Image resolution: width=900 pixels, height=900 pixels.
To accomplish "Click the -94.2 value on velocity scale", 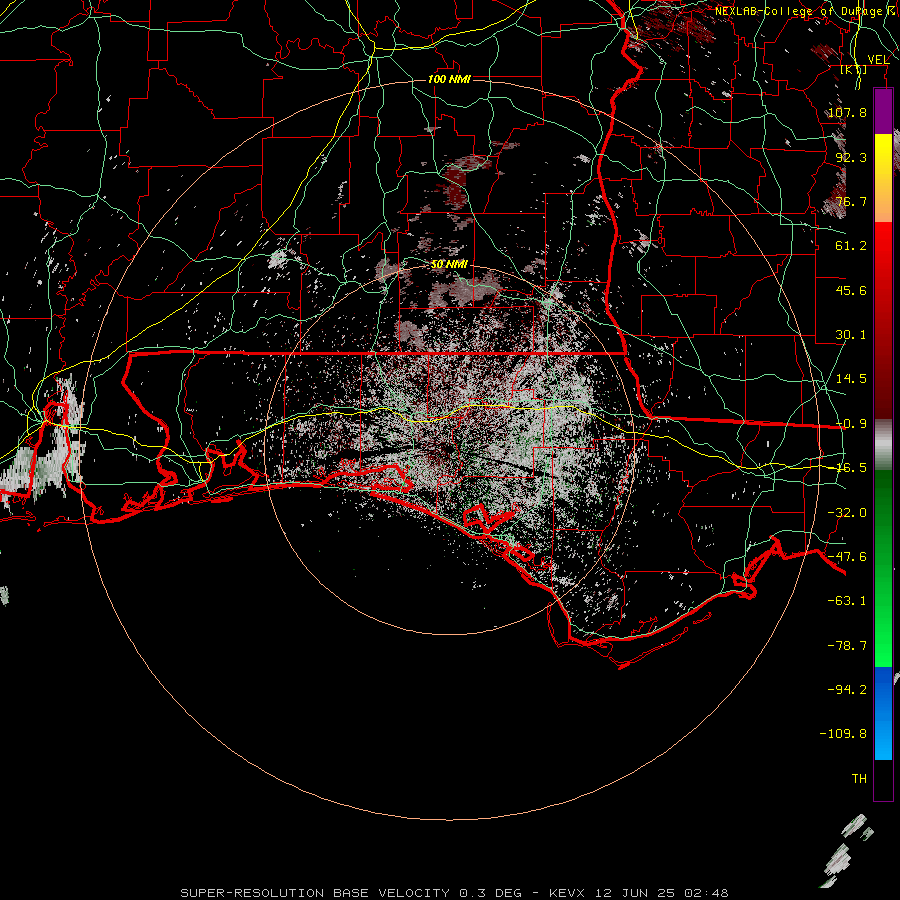I will (847, 690).
